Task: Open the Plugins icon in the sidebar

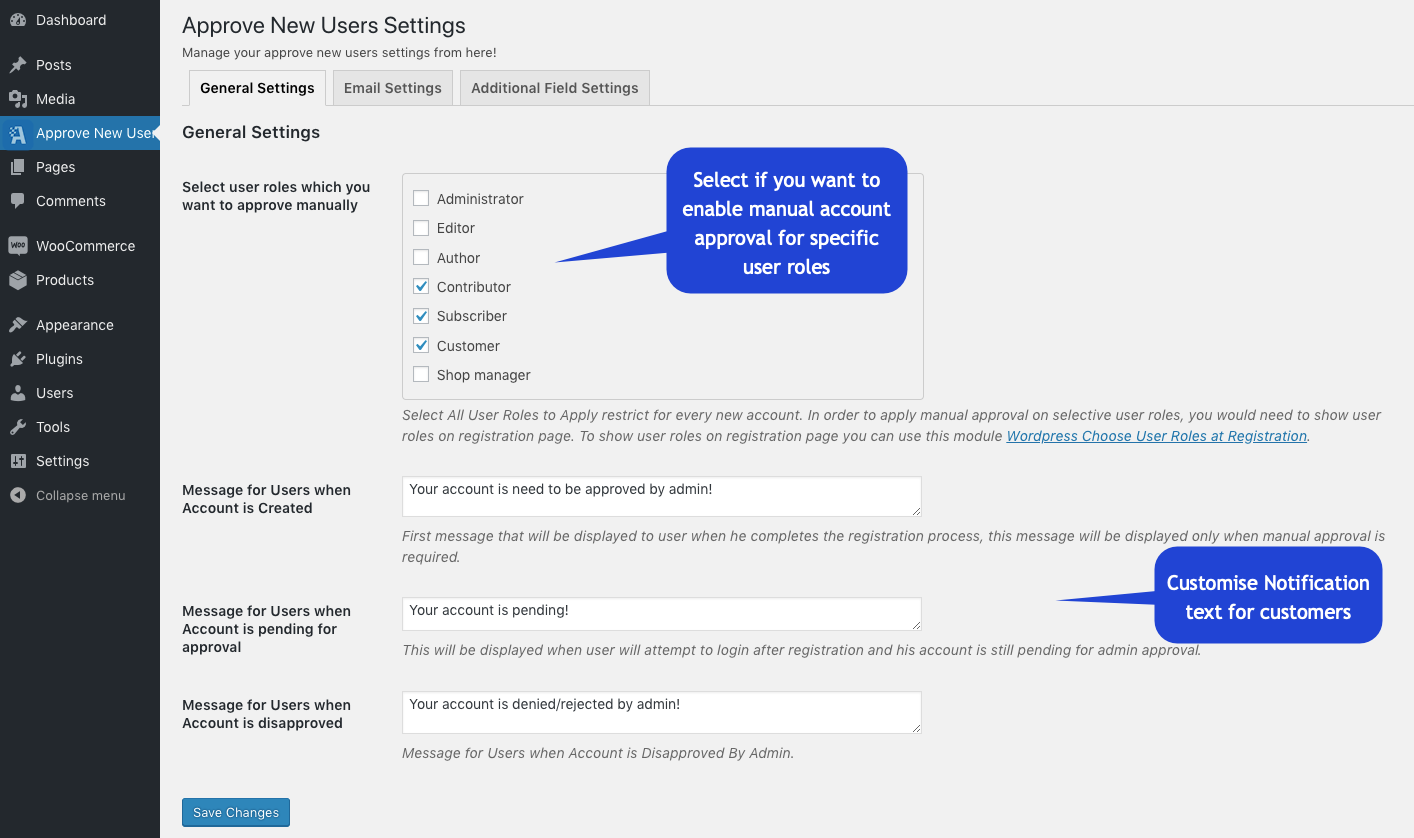Action: click(x=20, y=358)
